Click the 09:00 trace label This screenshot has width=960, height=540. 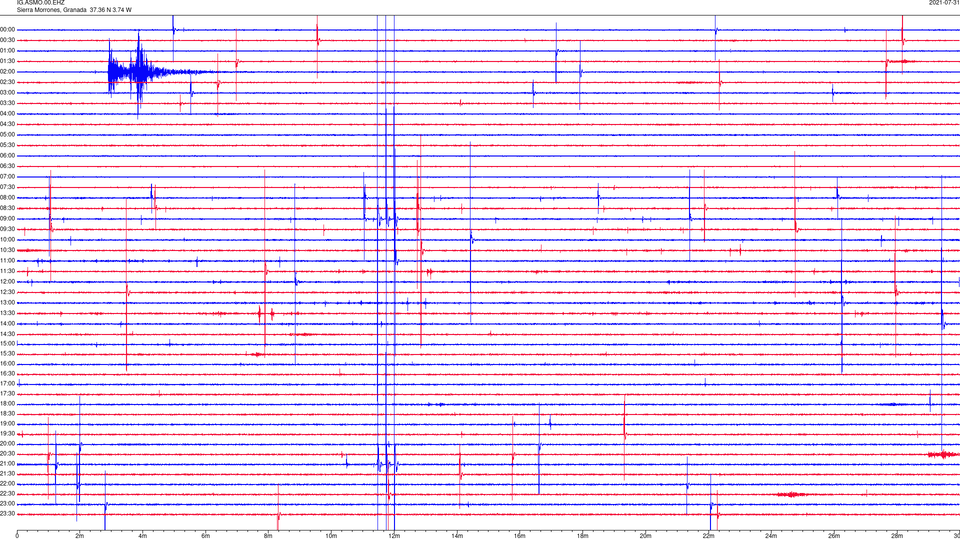tap(7, 219)
